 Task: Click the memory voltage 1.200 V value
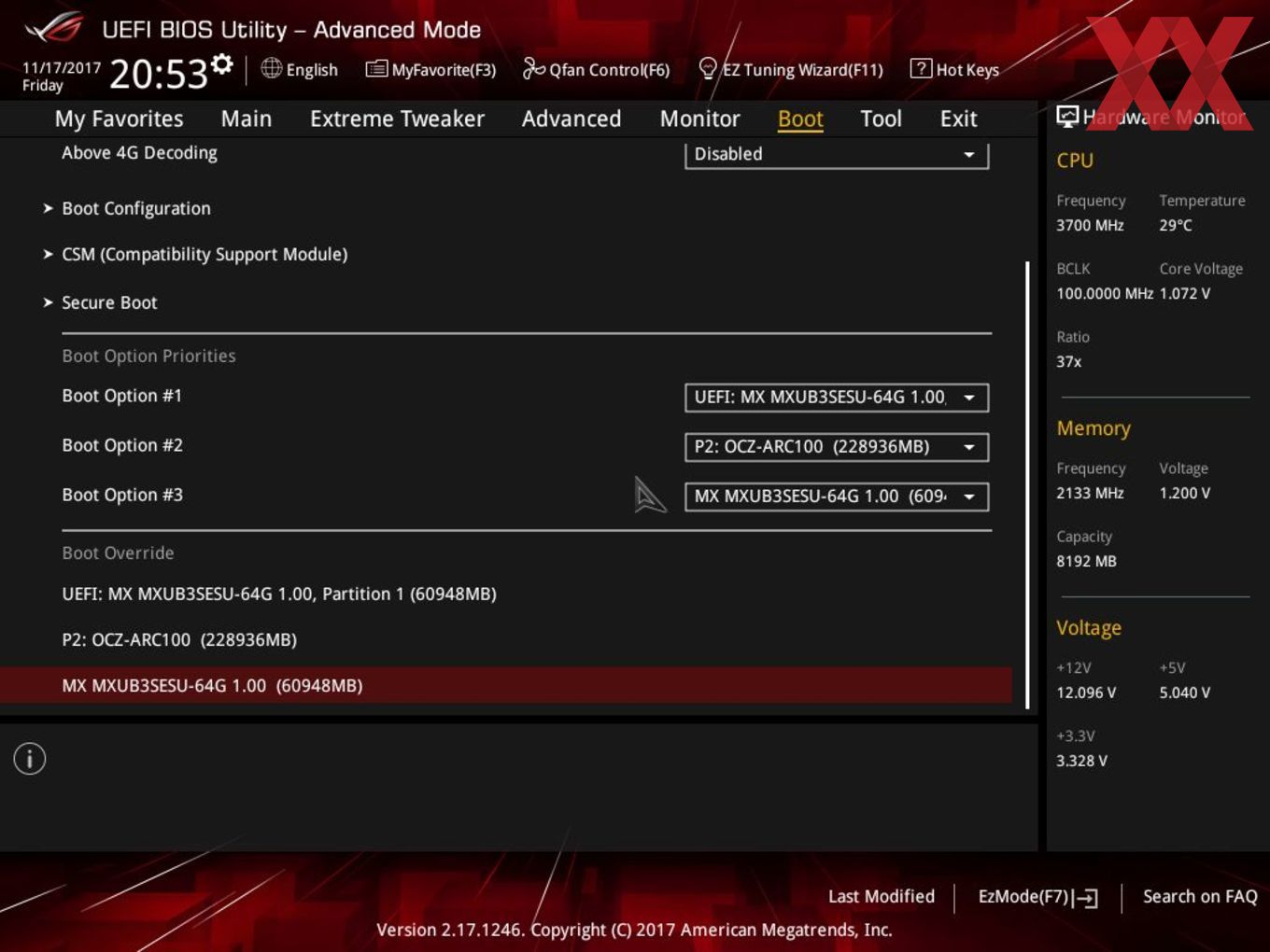pyautogui.click(x=1185, y=493)
